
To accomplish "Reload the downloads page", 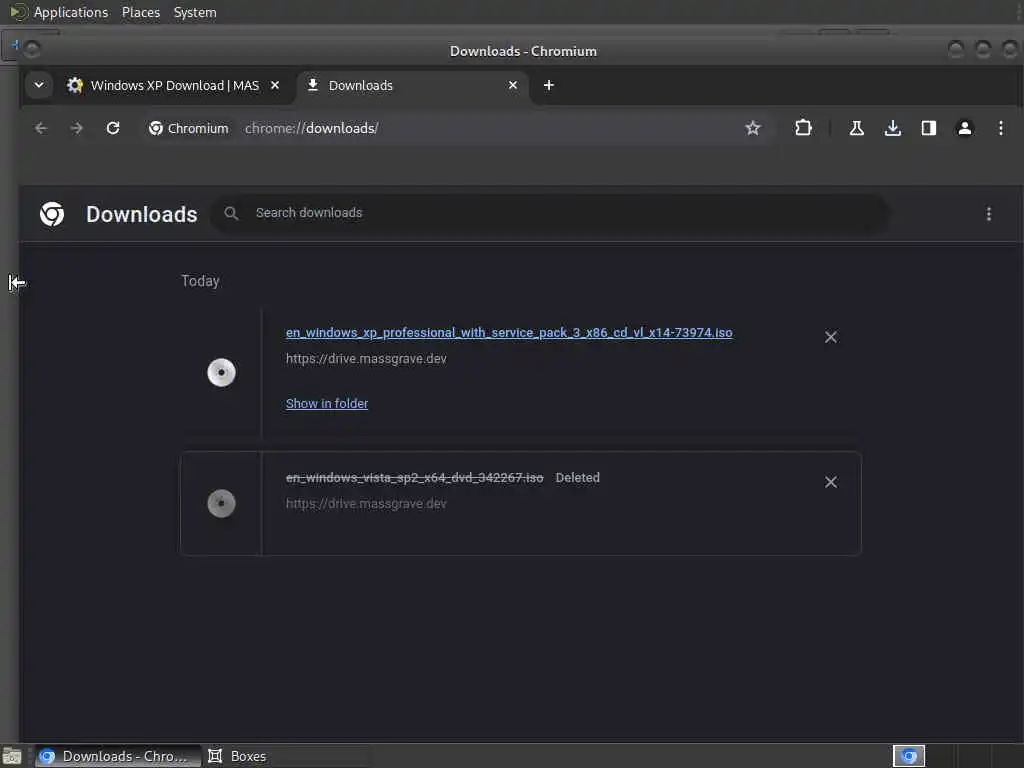I will point(113,128).
